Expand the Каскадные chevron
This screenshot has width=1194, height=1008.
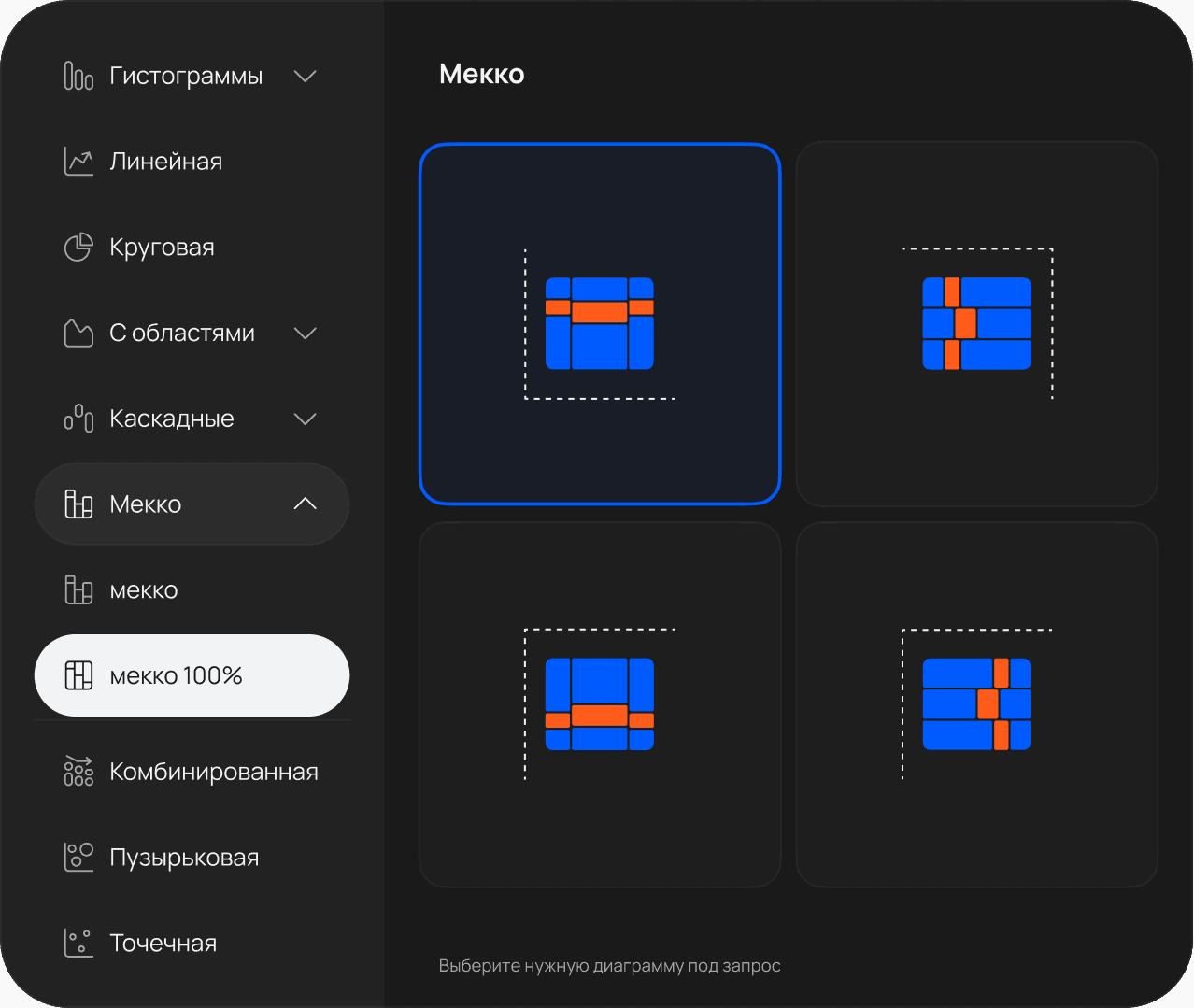click(306, 419)
